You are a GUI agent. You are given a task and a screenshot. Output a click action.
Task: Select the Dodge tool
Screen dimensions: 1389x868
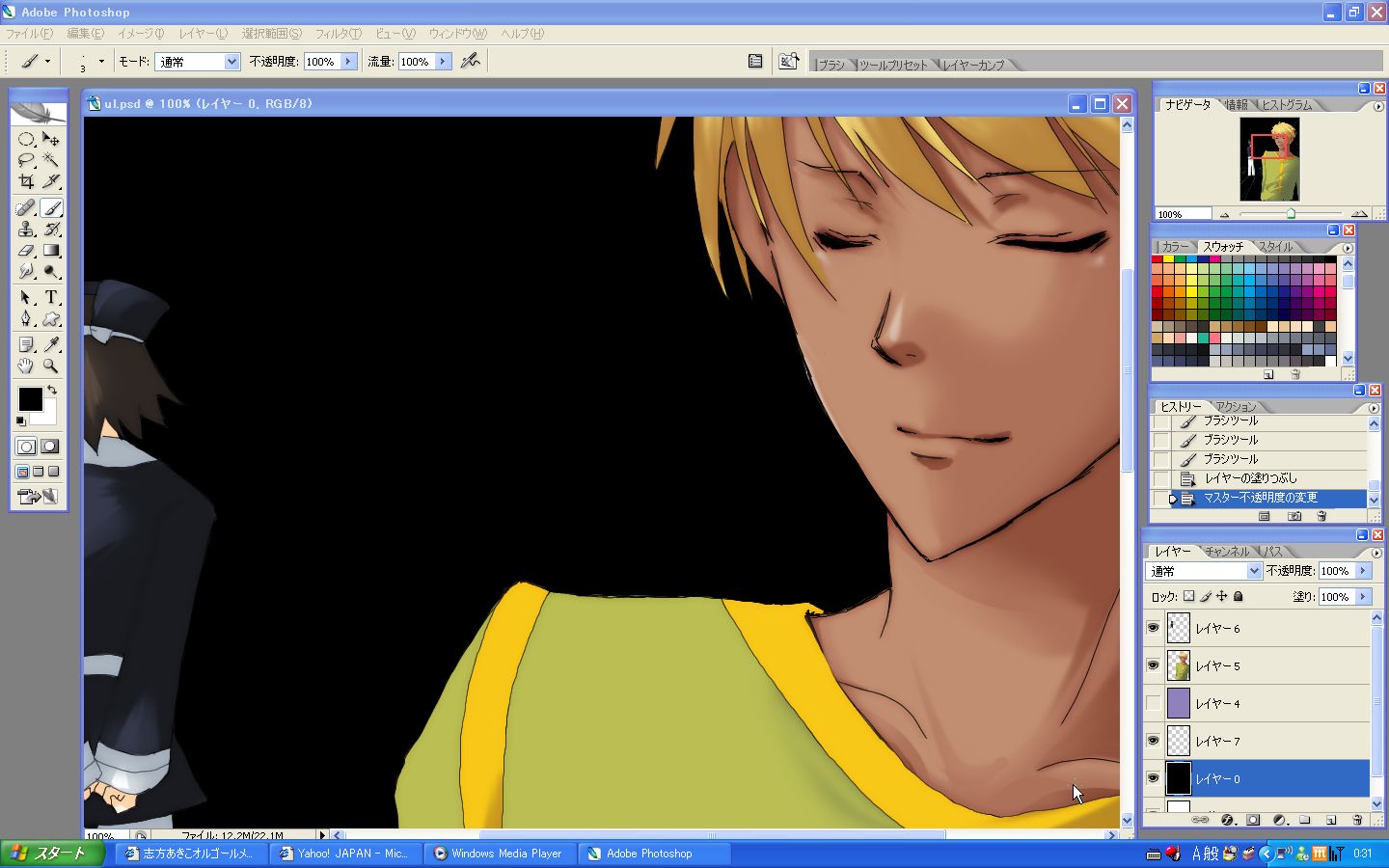[51, 271]
